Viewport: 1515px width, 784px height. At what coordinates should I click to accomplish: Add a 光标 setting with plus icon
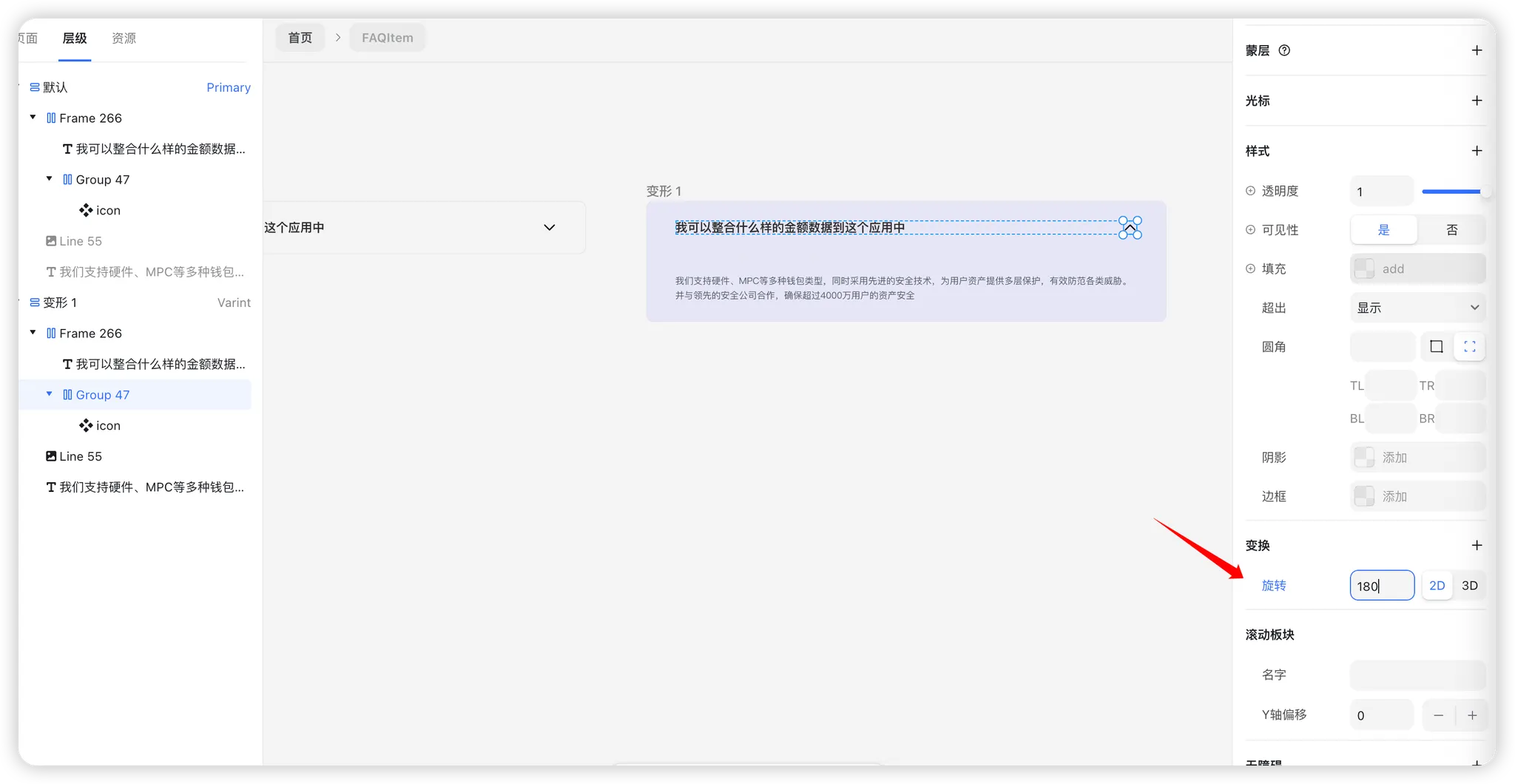[x=1477, y=101]
